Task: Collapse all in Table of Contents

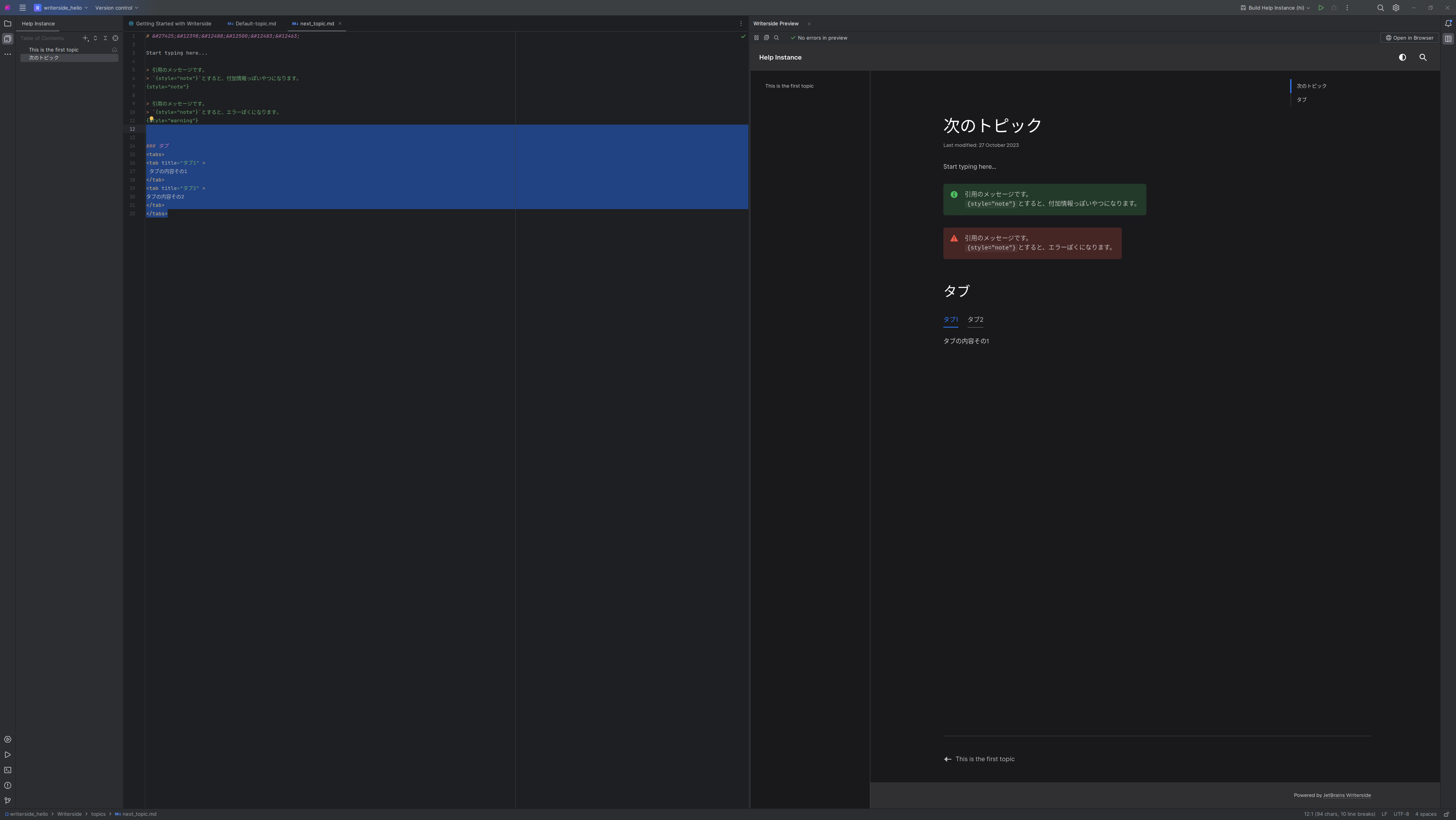Action: [x=105, y=38]
